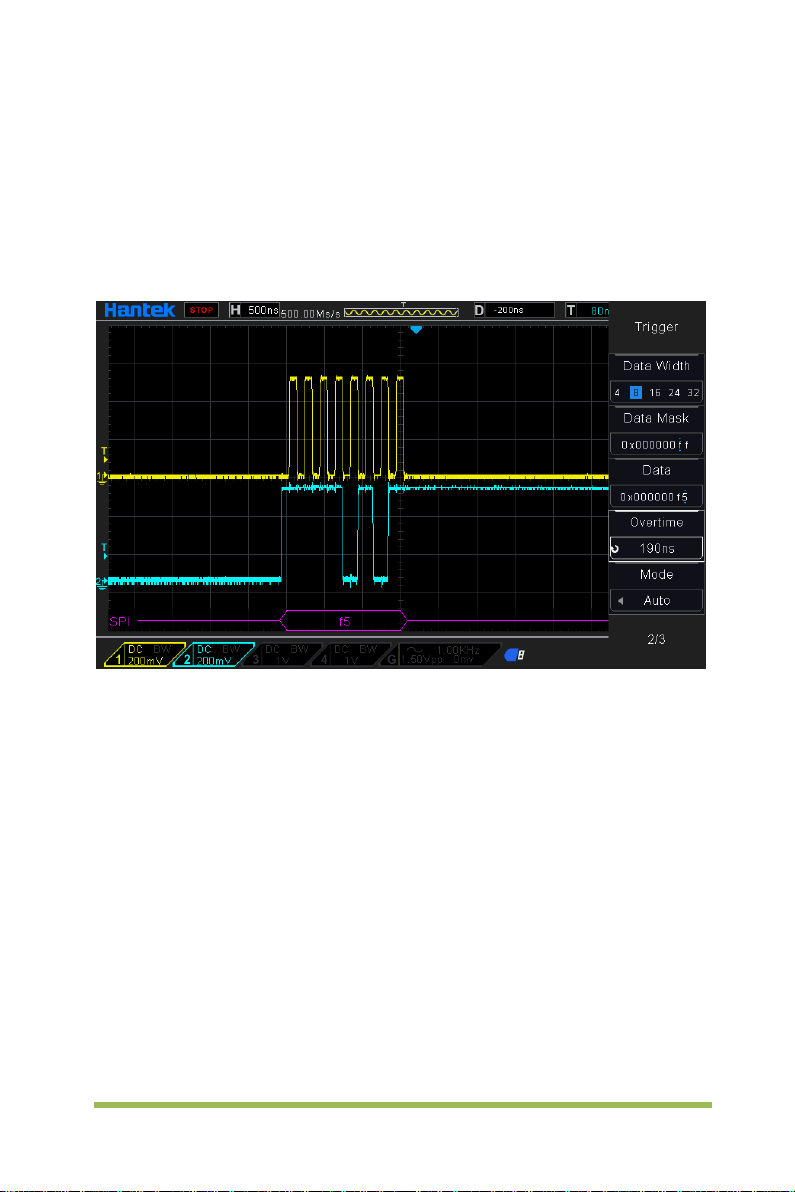795x1192 pixels.
Task: Select the Overtime 190ns value field
Action: point(657,548)
